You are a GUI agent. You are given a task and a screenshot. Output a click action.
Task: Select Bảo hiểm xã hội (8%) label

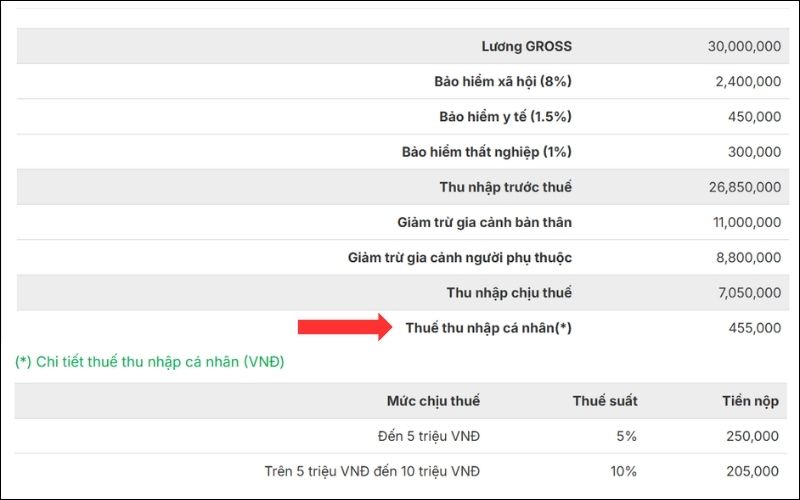(503, 81)
